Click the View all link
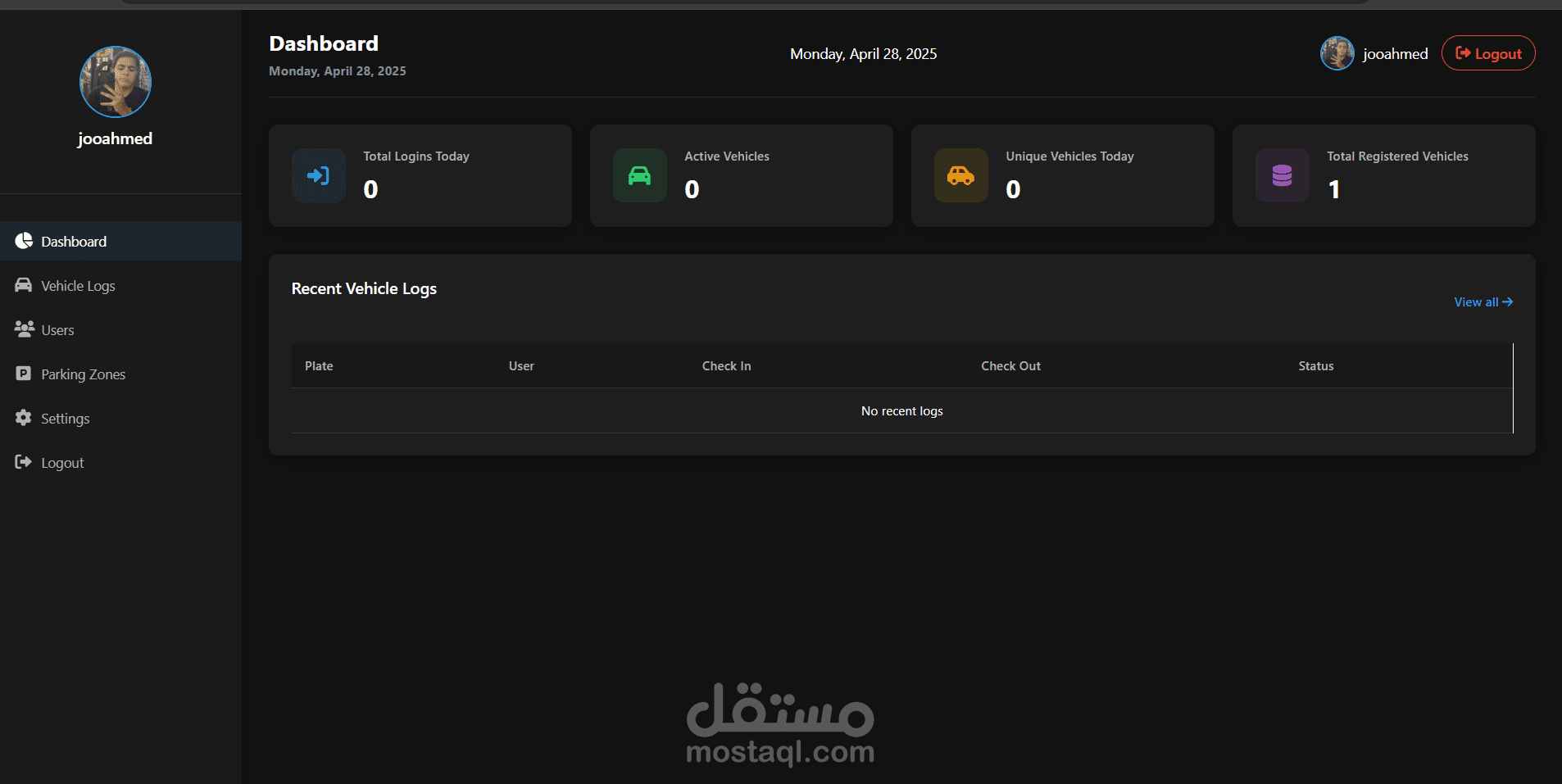 tap(1483, 302)
